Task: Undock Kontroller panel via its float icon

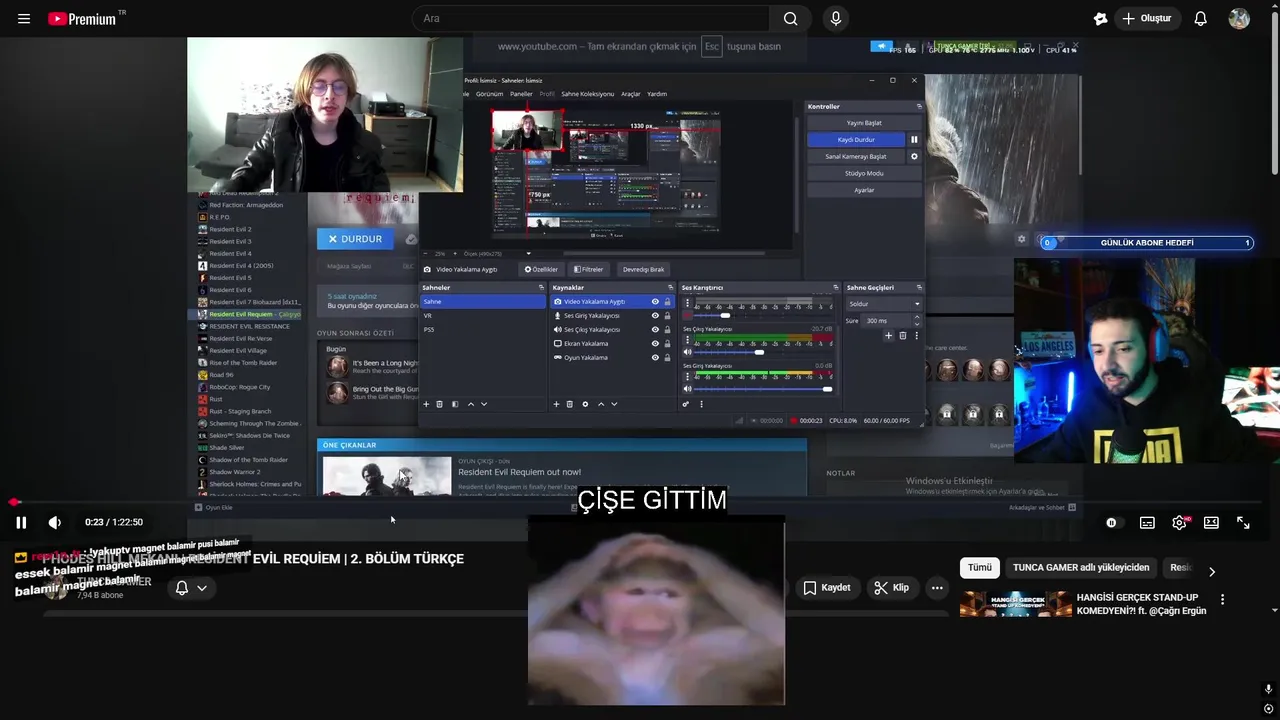Action: (x=919, y=106)
